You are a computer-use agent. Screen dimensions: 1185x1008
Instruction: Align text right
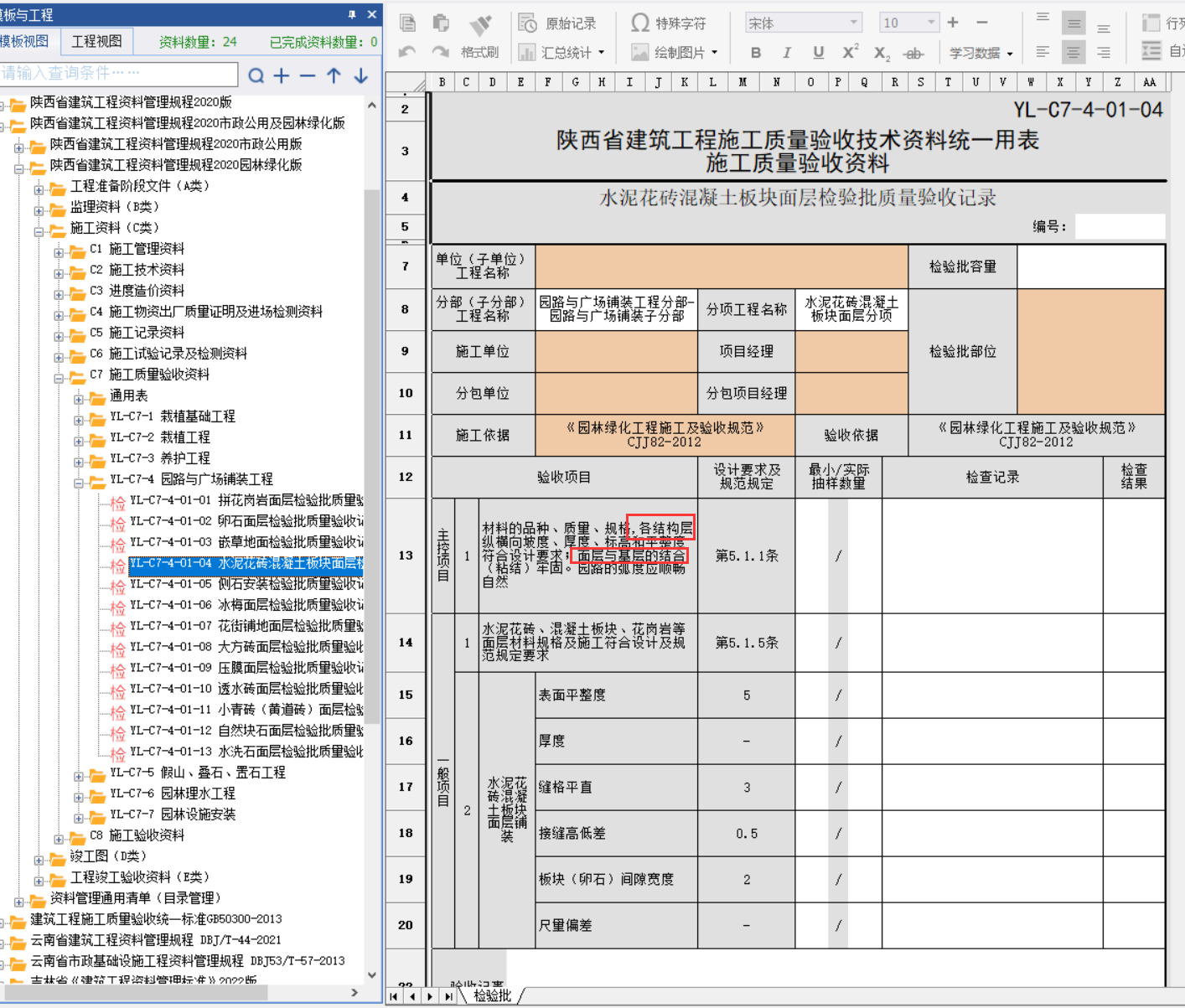pyautogui.click(x=1104, y=52)
